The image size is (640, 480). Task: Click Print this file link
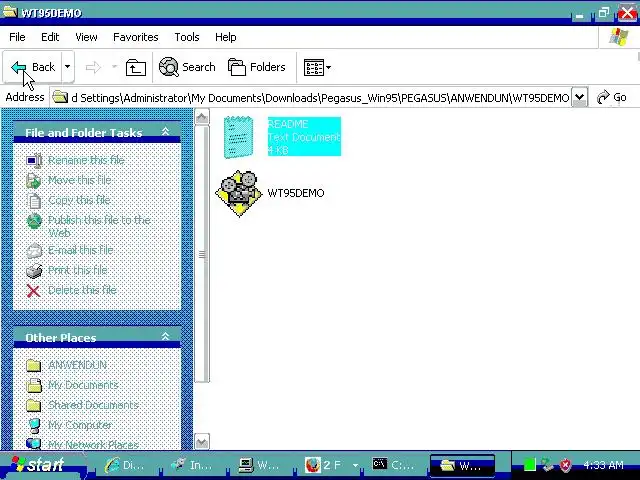[78, 270]
